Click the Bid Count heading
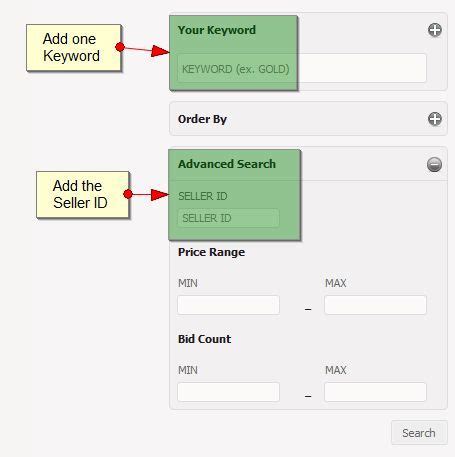Image resolution: width=455 pixels, height=457 pixels. pos(204,339)
